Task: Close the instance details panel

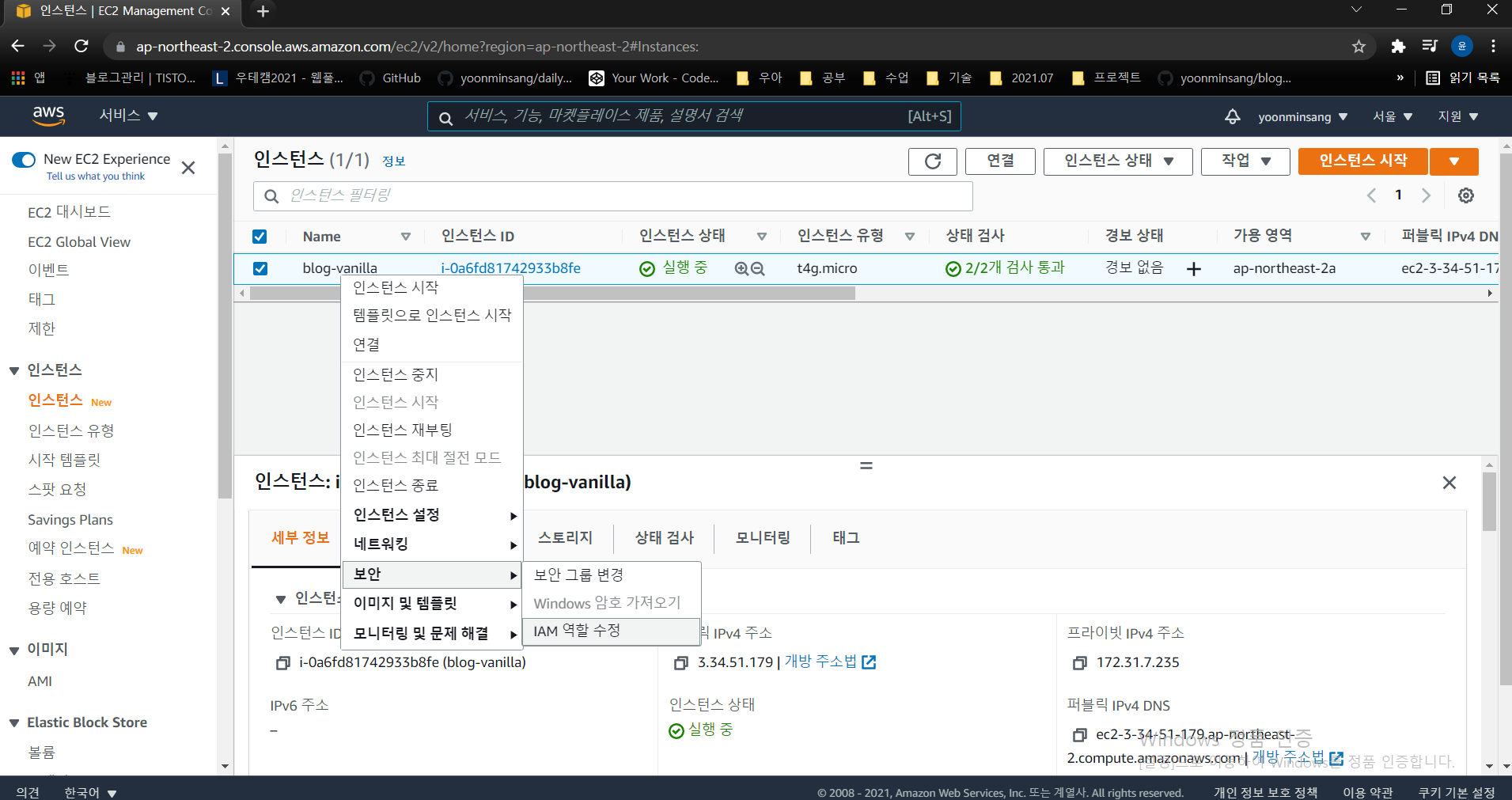Action: (1449, 483)
